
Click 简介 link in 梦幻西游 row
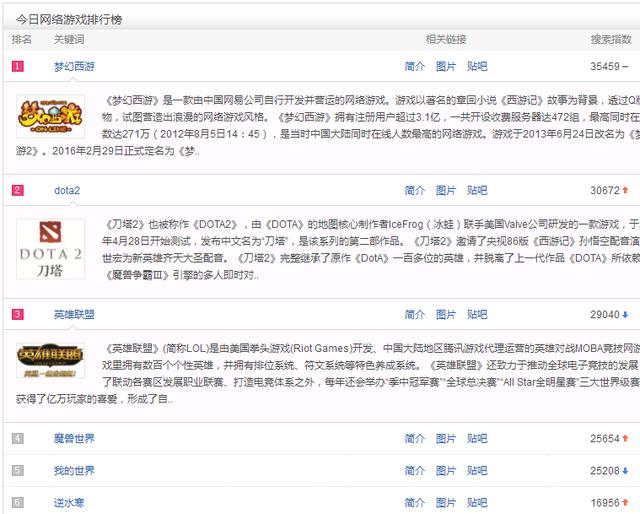pyautogui.click(x=415, y=66)
